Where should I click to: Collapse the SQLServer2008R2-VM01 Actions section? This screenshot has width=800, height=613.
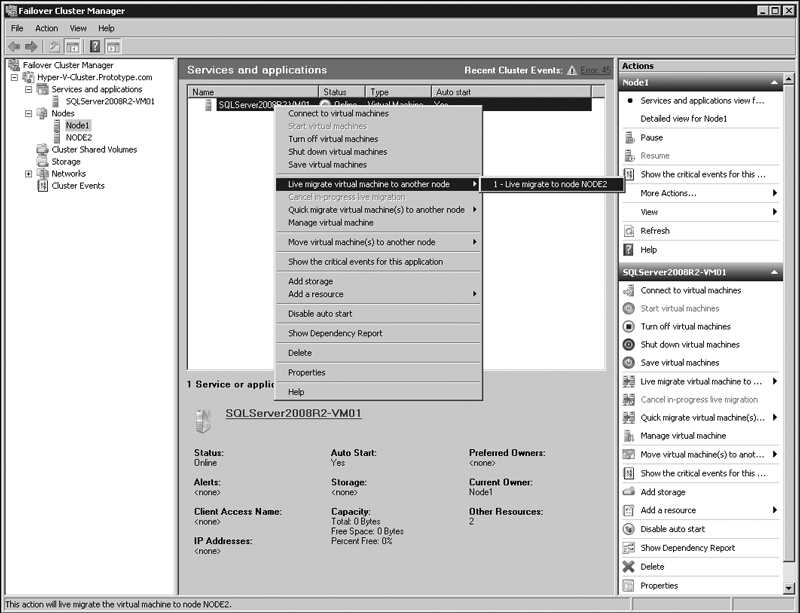point(774,273)
